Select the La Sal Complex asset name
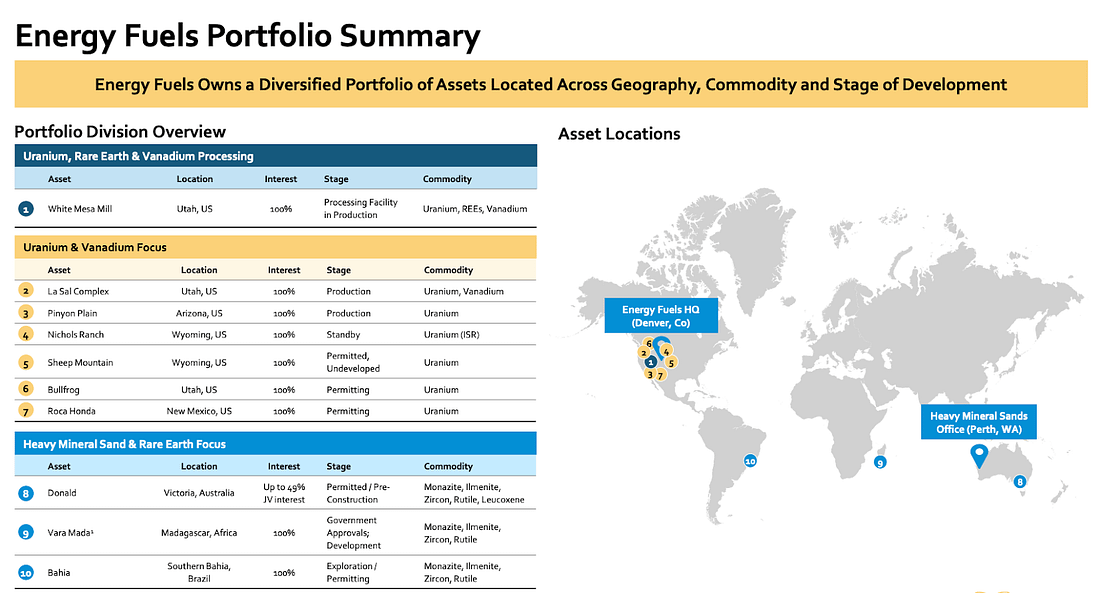The width and height of the screenshot is (1100, 593). [78, 291]
